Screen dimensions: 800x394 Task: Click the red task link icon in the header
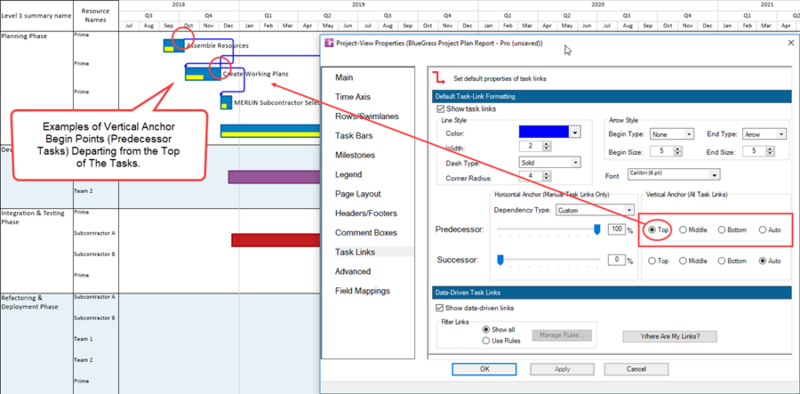[439, 79]
